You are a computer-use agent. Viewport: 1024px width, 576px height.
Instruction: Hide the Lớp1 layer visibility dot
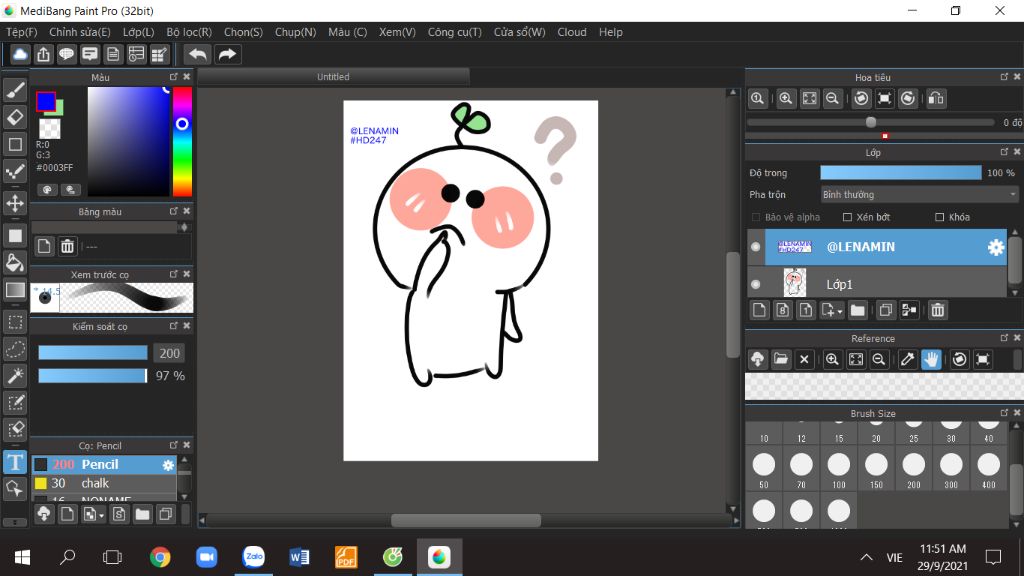coord(755,284)
